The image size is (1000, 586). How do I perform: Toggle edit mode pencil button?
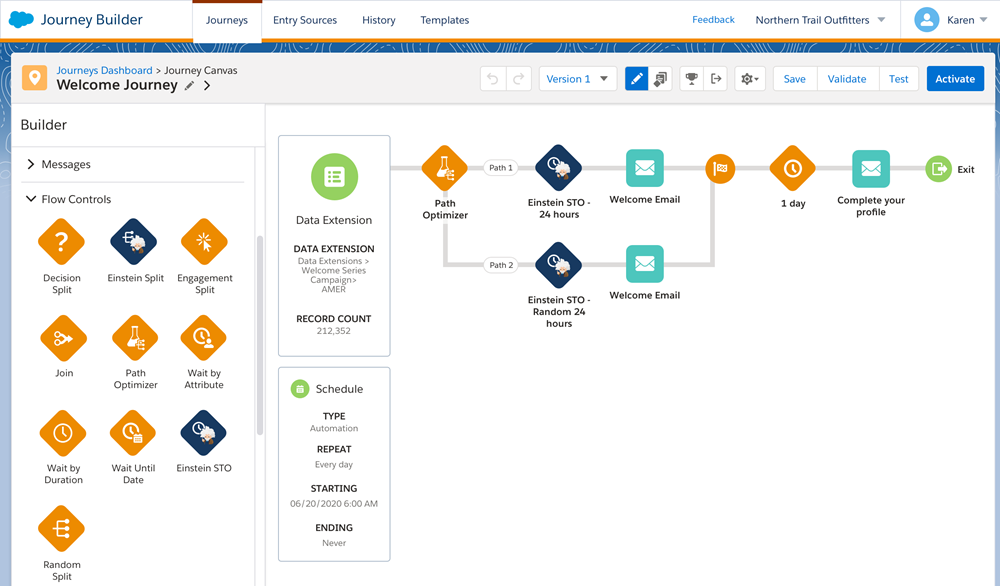coord(636,78)
